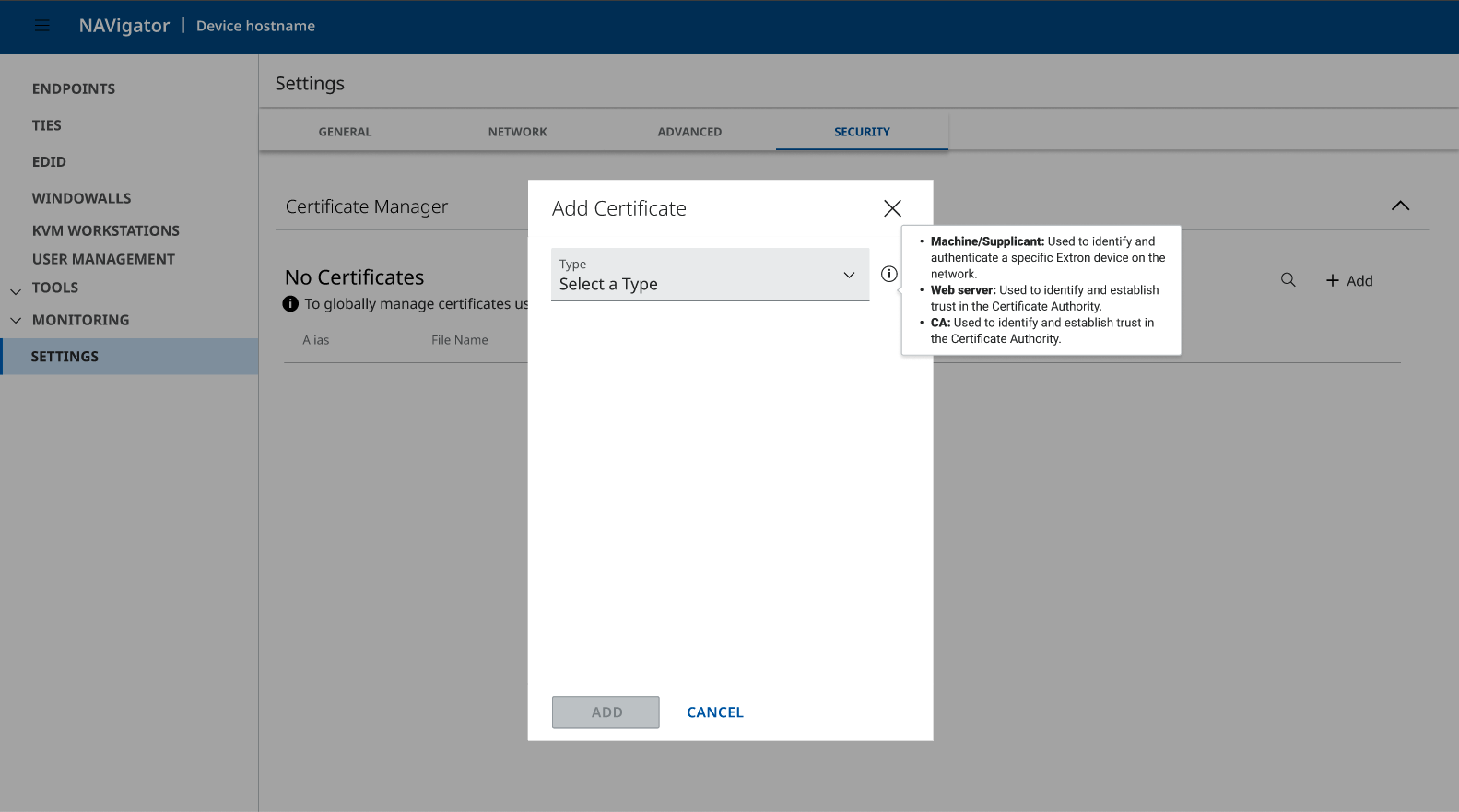Select the Security tab
The height and width of the screenshot is (812, 1459).
point(862,132)
